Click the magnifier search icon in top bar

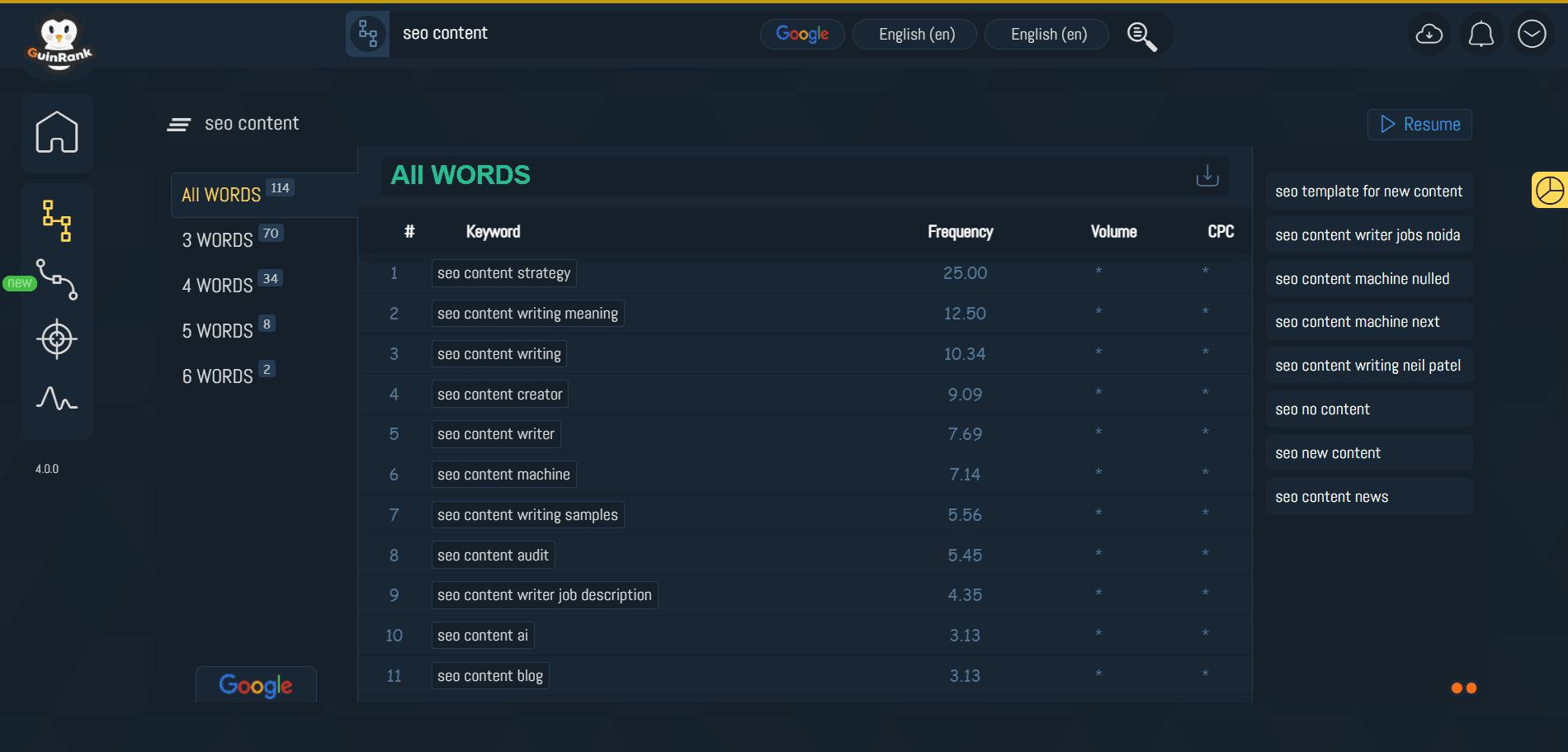tap(1142, 35)
